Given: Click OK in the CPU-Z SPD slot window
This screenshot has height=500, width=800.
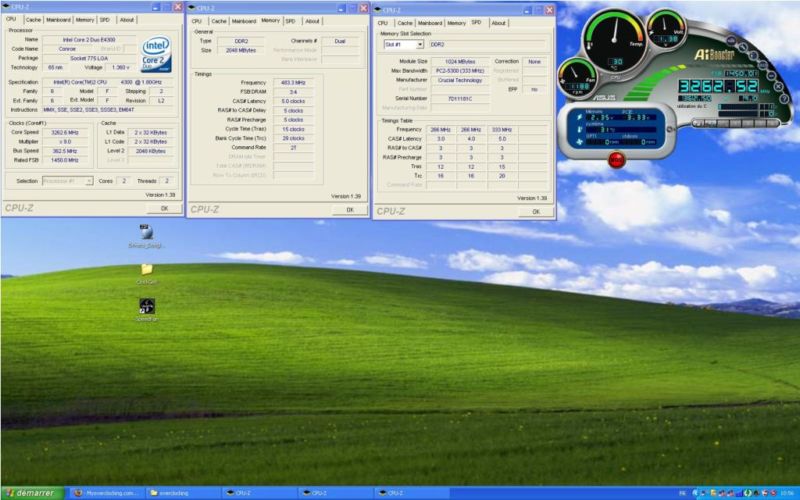Looking at the screenshot, I should pyautogui.click(x=536, y=211).
